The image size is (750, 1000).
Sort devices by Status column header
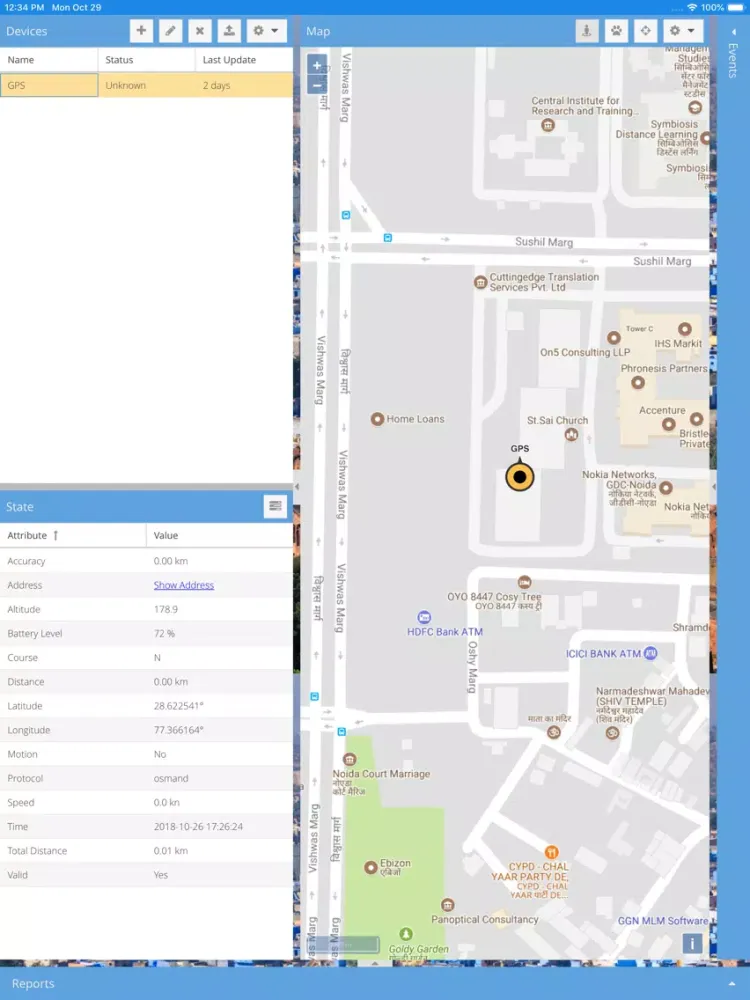pyautogui.click(x=147, y=60)
